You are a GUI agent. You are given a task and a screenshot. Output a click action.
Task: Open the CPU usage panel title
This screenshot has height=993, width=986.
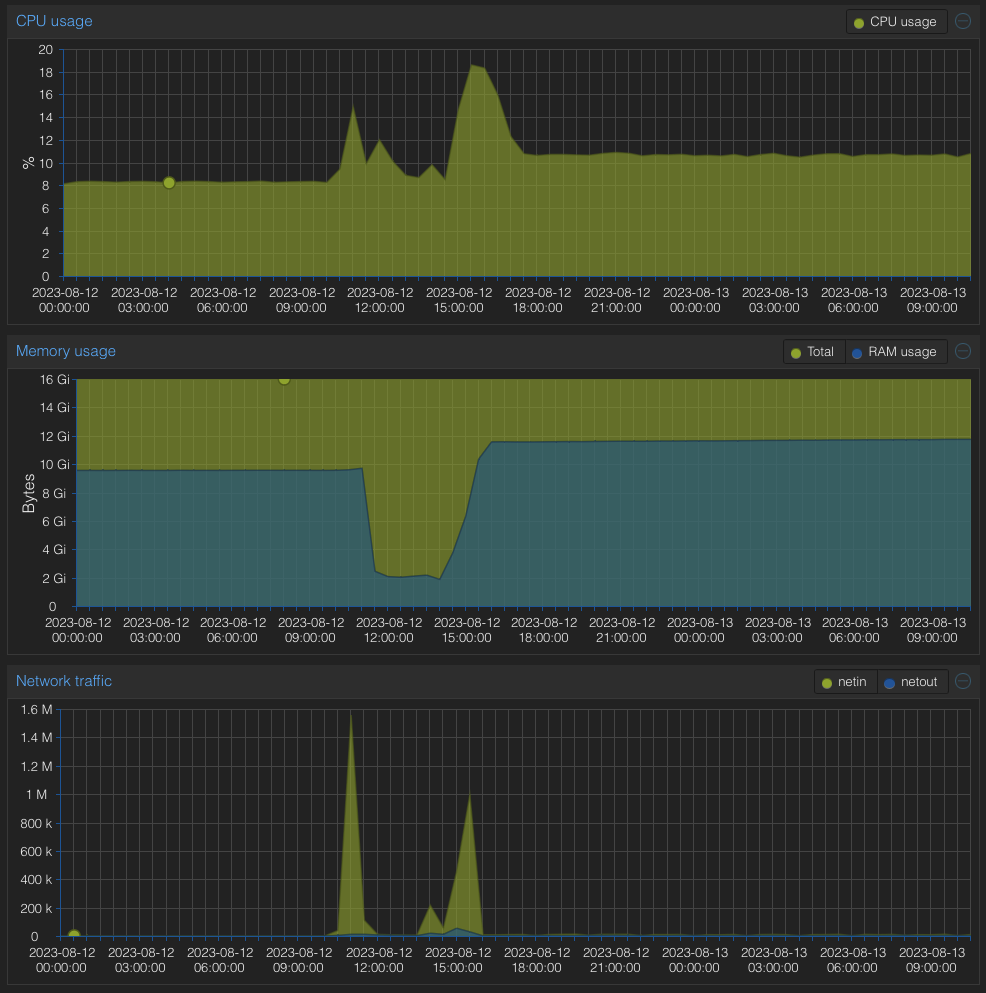54,21
